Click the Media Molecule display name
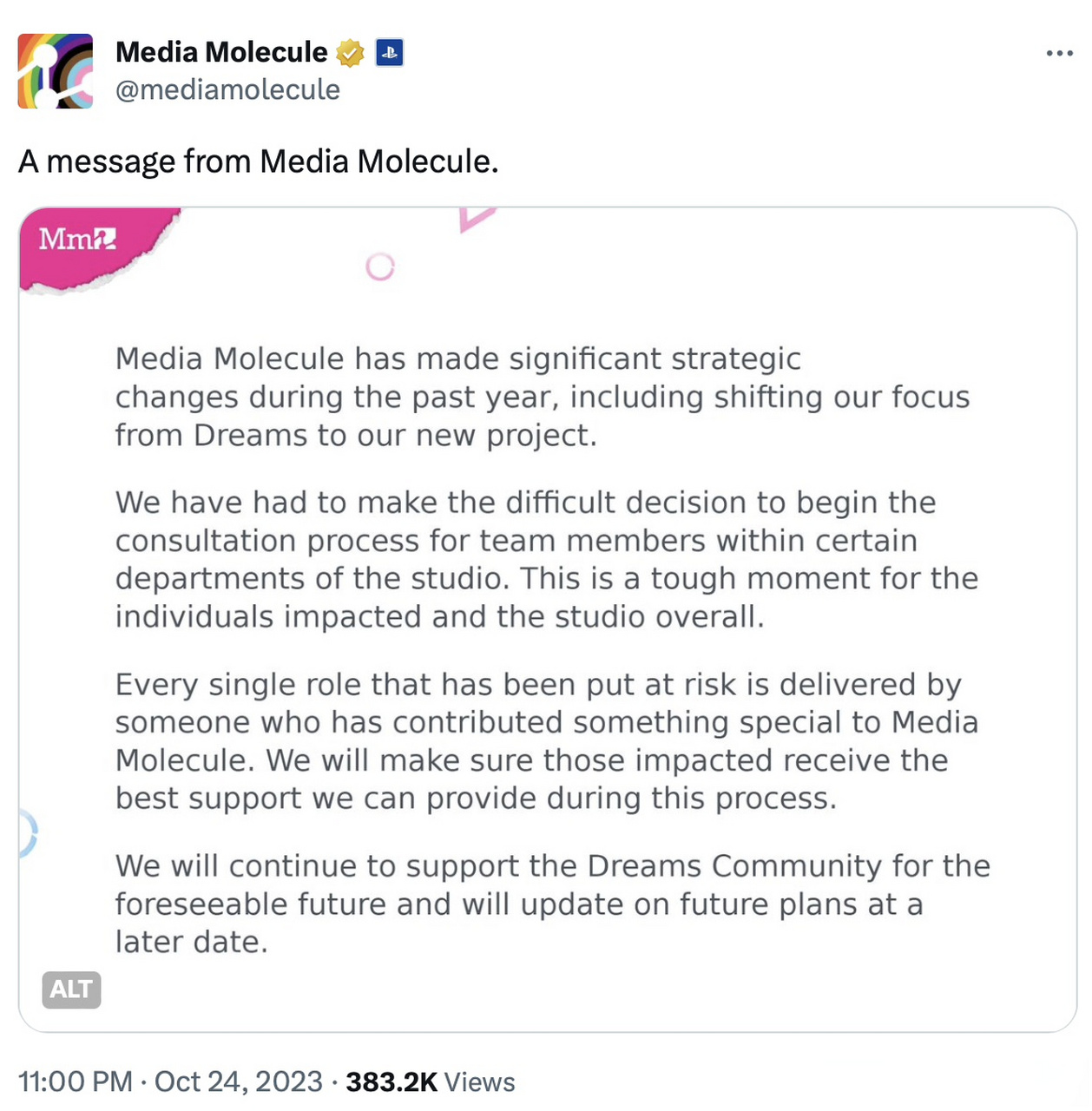The width and height of the screenshot is (1092, 1111). [x=221, y=52]
